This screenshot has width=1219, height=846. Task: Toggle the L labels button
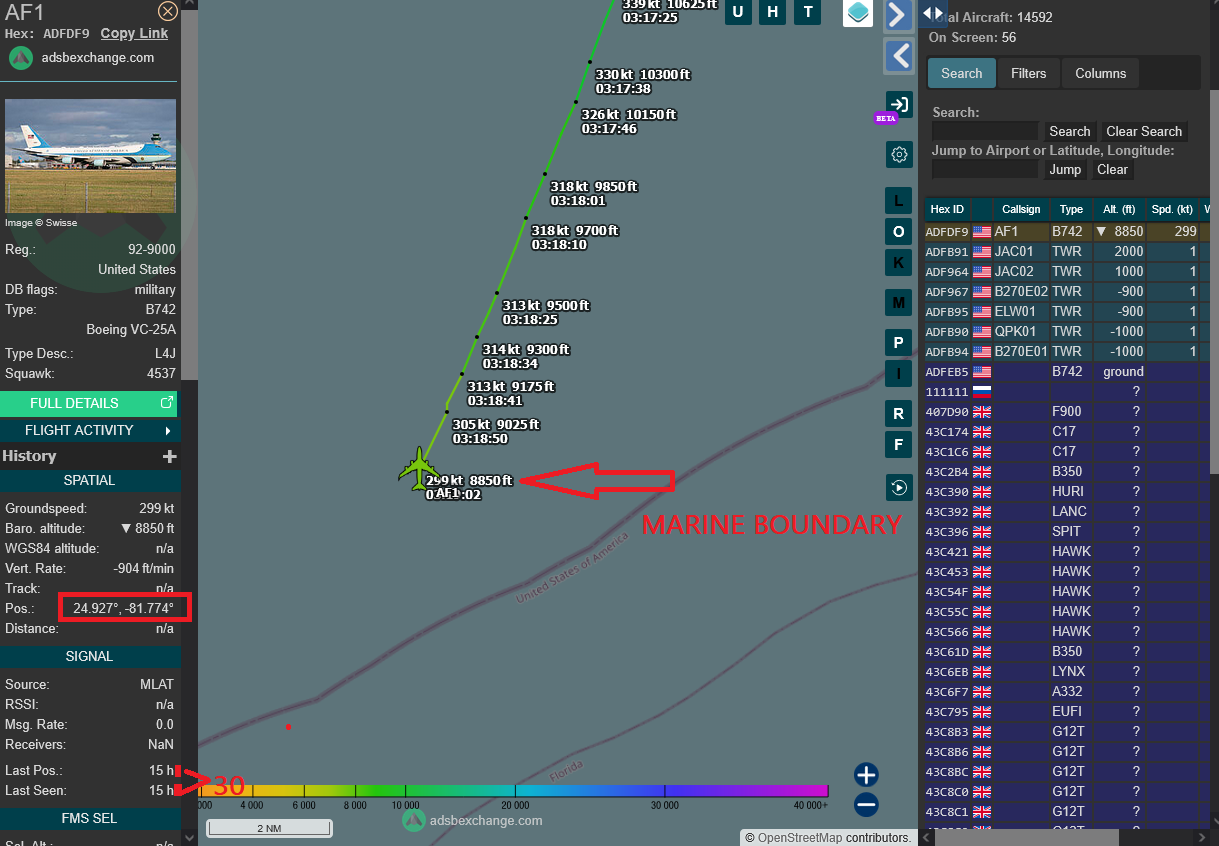(898, 201)
